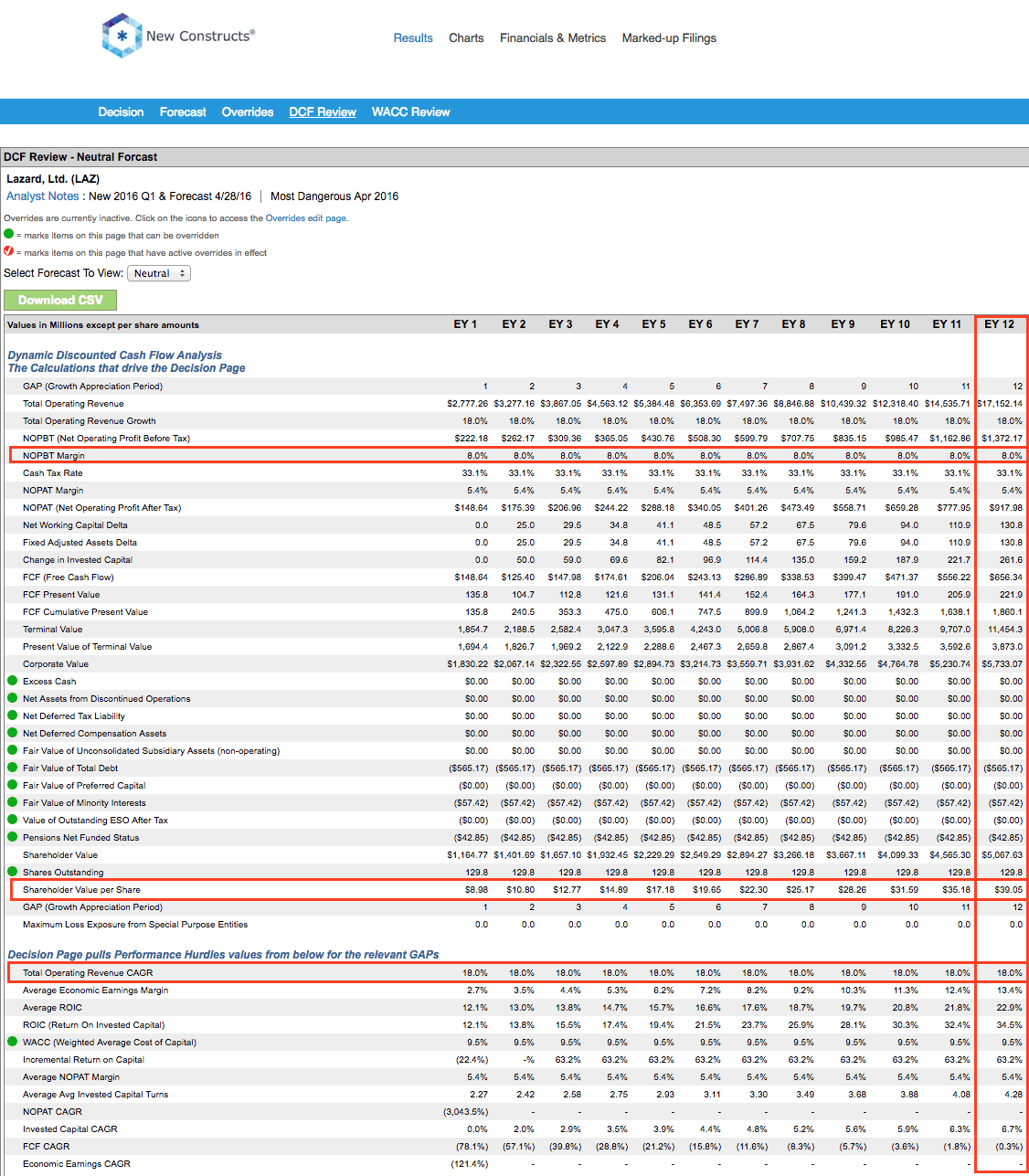Click override dot for Unconsolidated Subsidiary Assets
Viewport: 1029px width, 1176px height.
pyautogui.click(x=13, y=750)
